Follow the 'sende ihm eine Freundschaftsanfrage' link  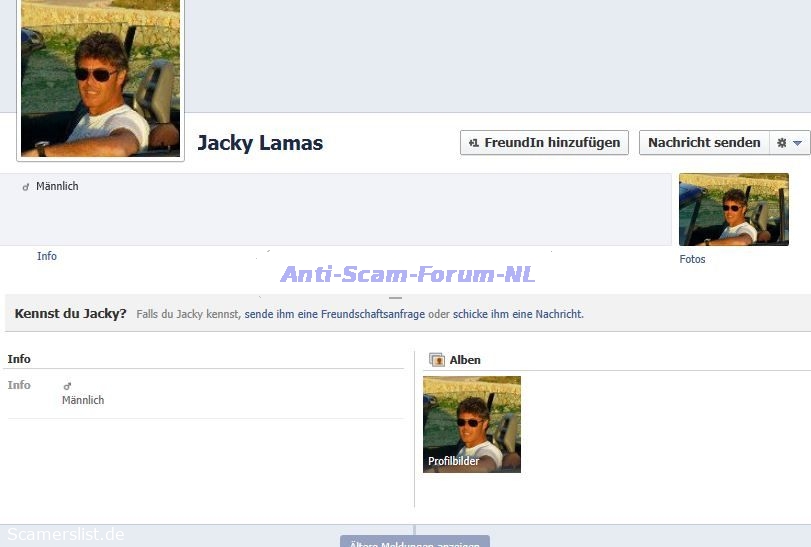(334, 314)
